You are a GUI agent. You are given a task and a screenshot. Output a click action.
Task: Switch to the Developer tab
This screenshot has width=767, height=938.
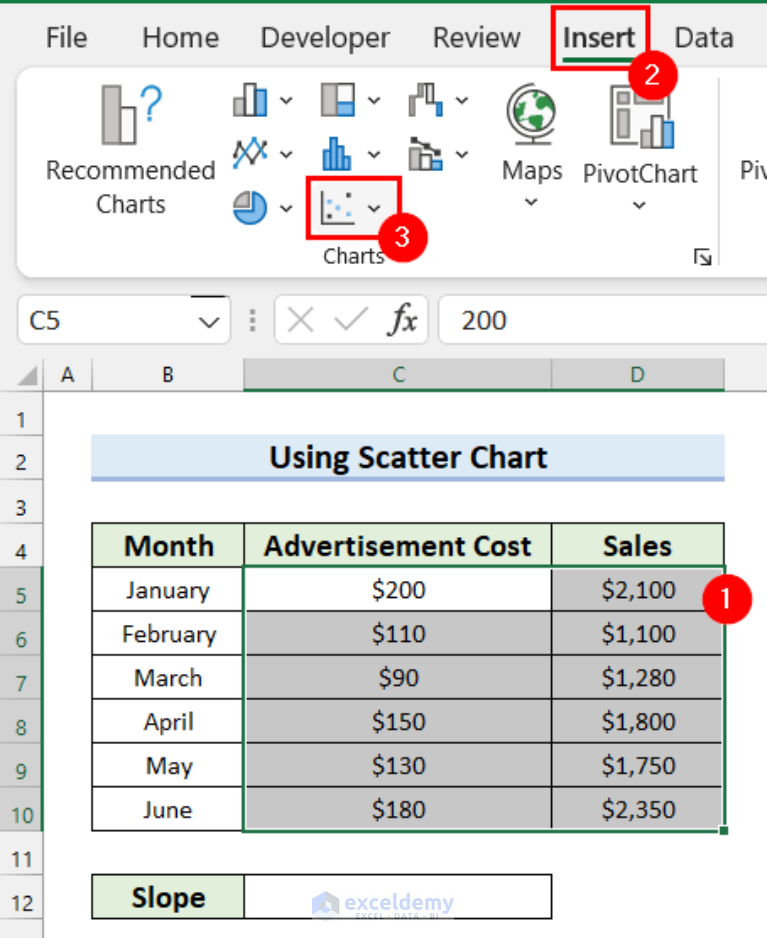pyautogui.click(x=325, y=38)
